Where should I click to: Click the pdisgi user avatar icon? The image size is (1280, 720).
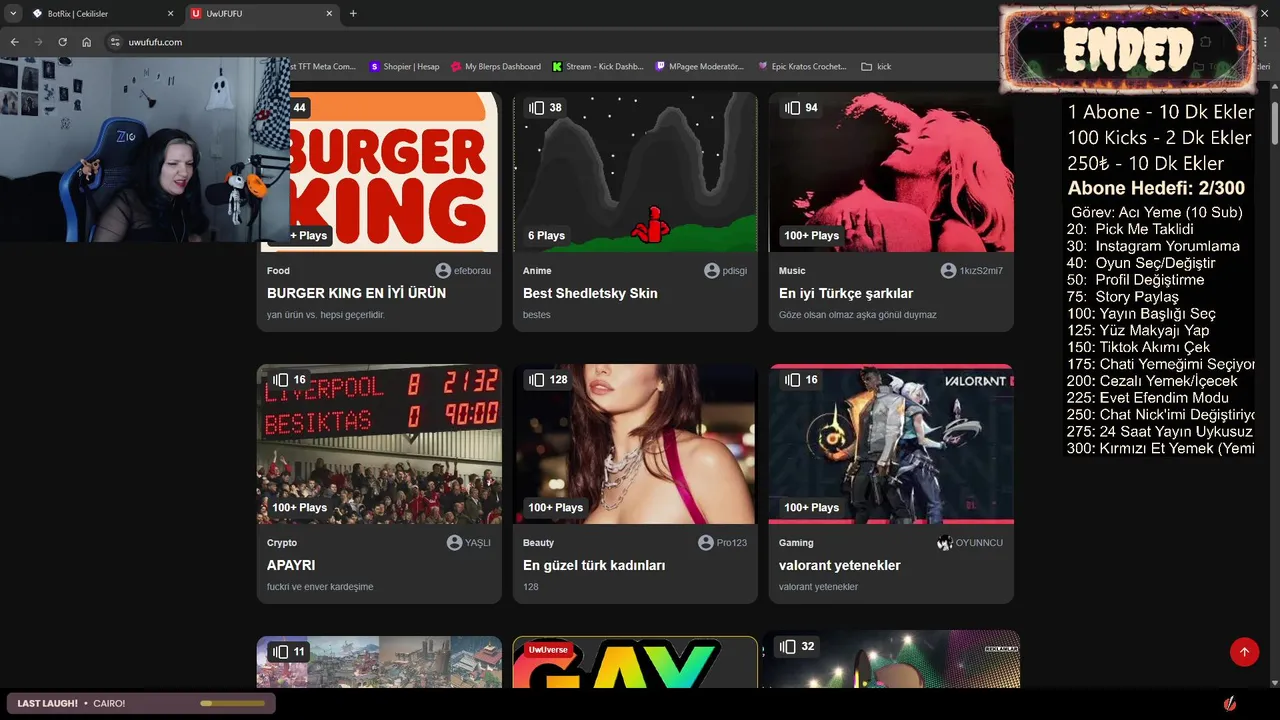(x=712, y=271)
